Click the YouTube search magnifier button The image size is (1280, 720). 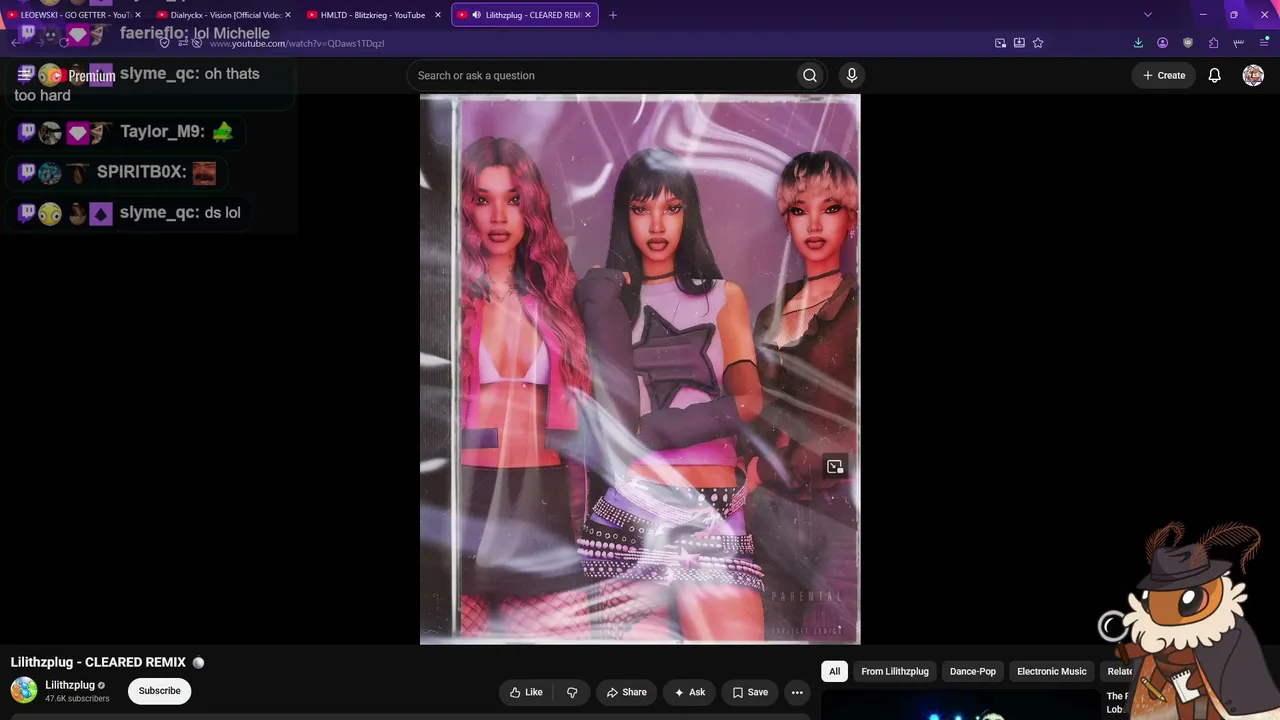click(810, 75)
